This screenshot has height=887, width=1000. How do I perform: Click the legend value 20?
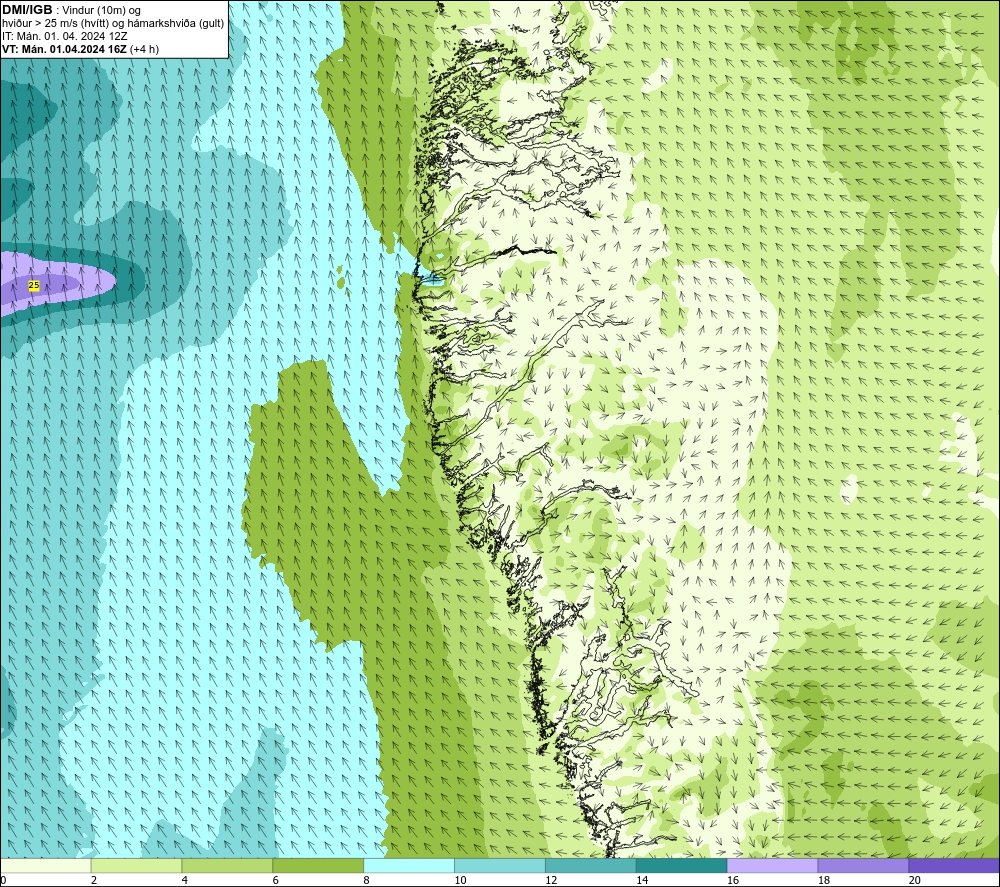coord(915,880)
